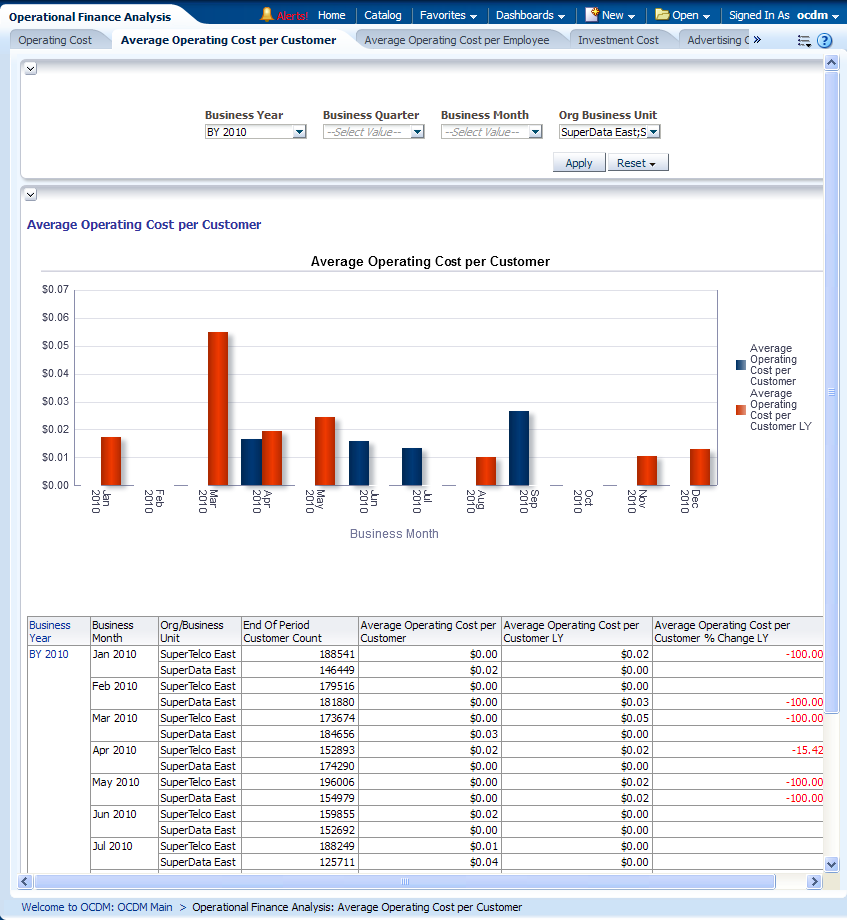847x920 pixels.
Task: Follow the OCDM Main breadcrumb link
Action: pos(147,907)
